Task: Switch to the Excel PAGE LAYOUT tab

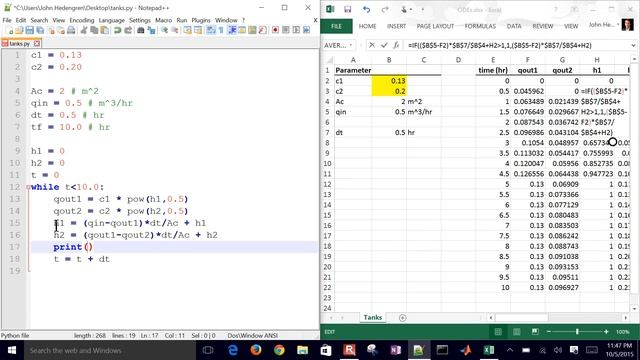Action: [435, 26]
